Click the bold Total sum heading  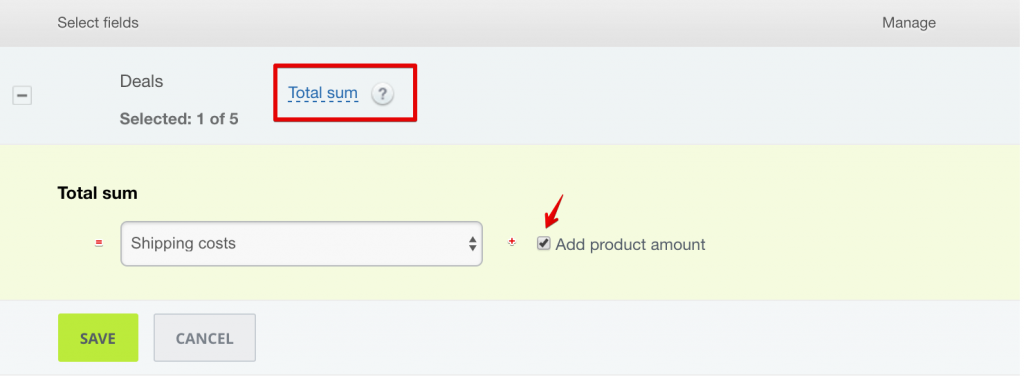97,193
